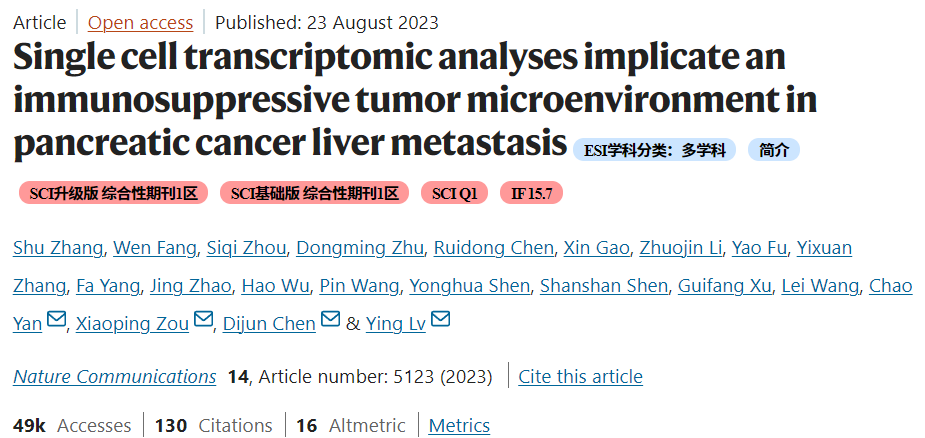Open author Wen Fang's link
The height and width of the screenshot is (438, 925).
[155, 248]
